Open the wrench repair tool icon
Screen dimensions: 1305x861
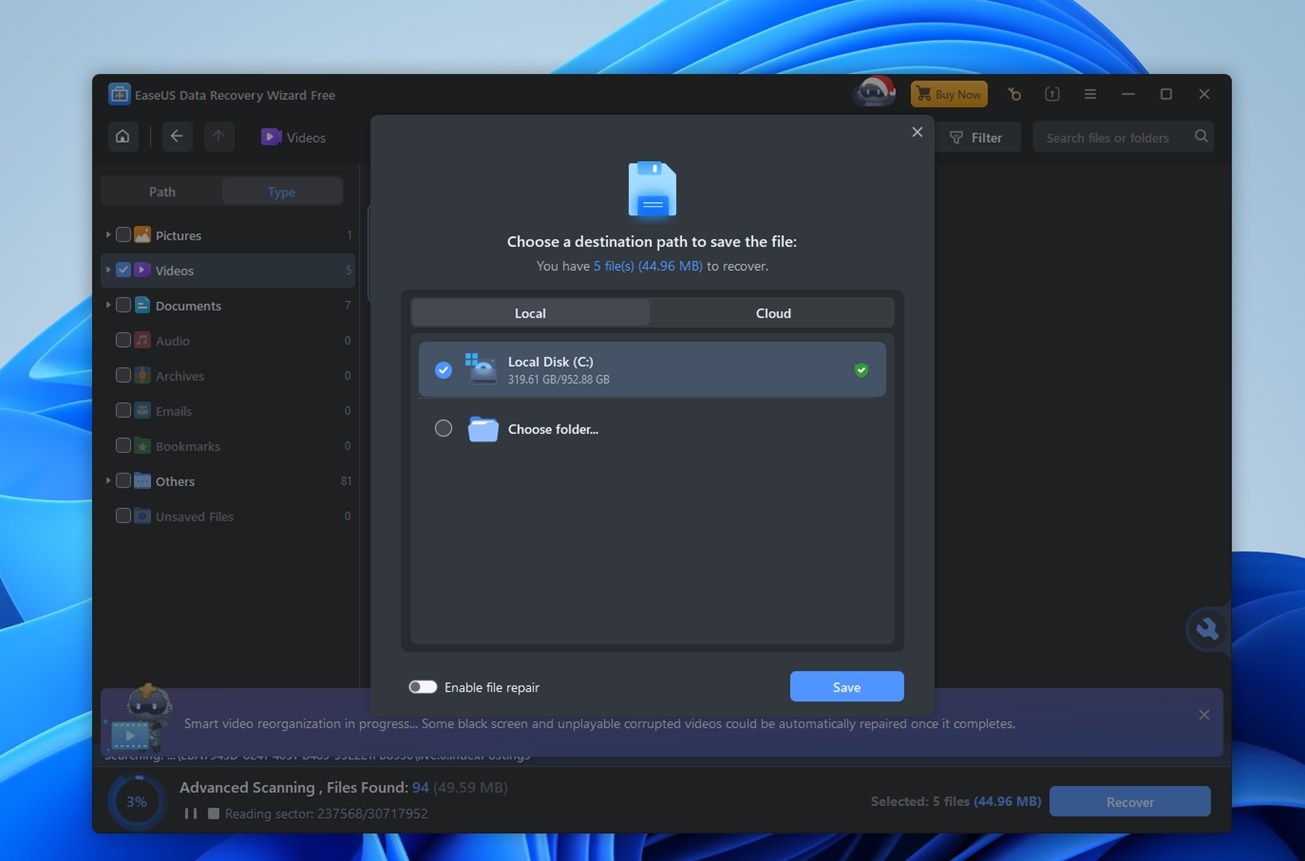(1207, 629)
